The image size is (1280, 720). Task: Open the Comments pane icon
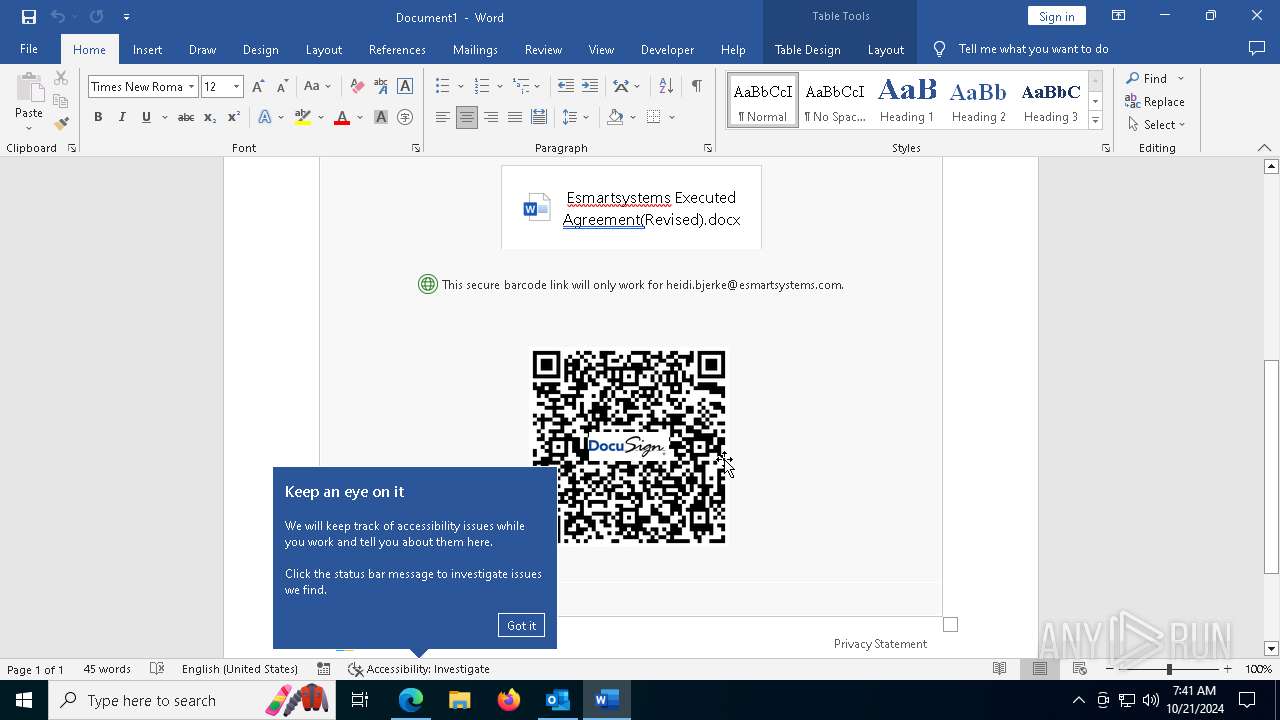click(x=1257, y=48)
